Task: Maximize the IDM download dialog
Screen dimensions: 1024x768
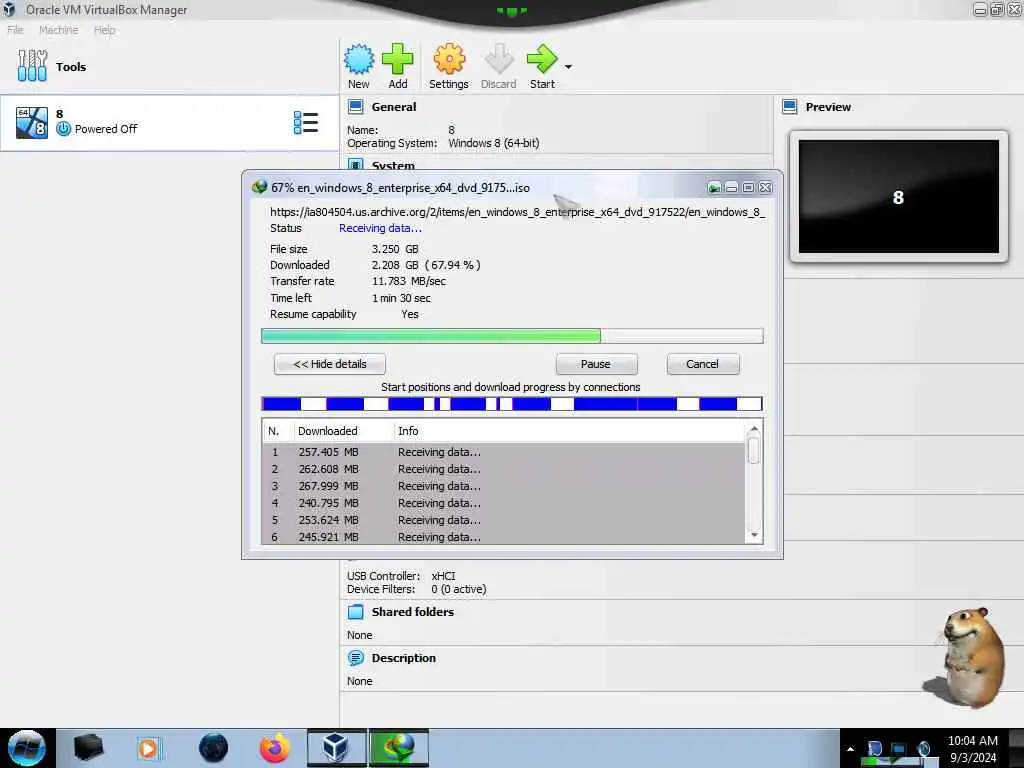Action: tap(748, 188)
